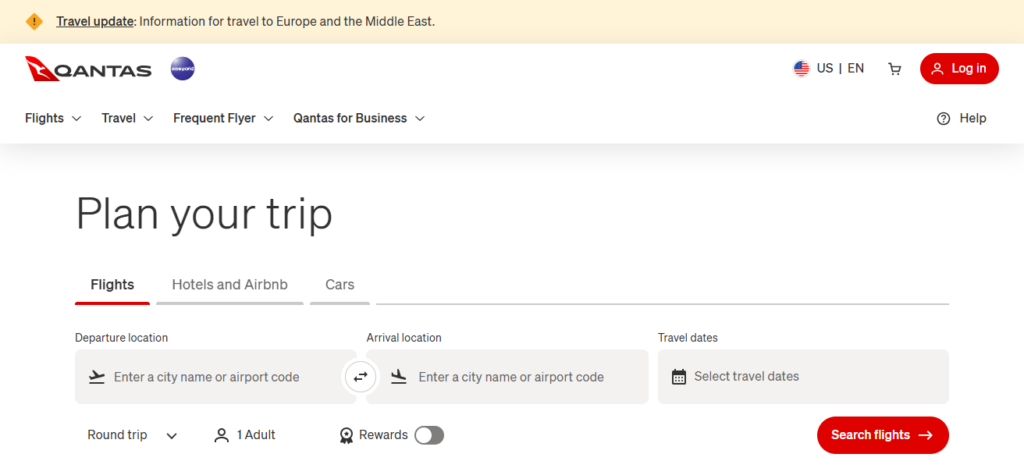The width and height of the screenshot is (1024, 468).
Task: Click the Rewards medal icon
Action: tap(347, 435)
